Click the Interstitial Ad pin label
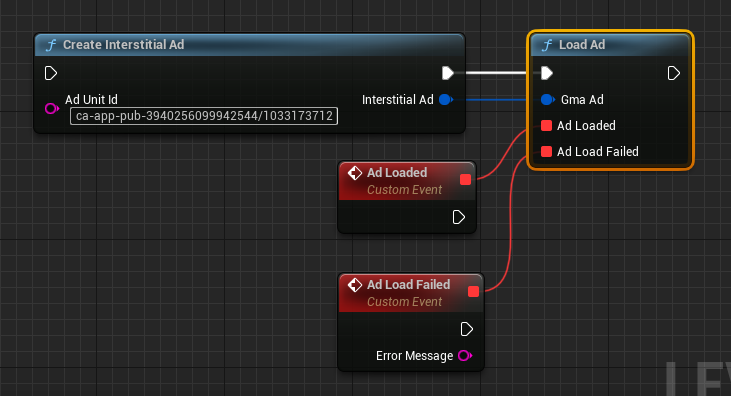Screen dimensions: 731x396 pos(398,100)
